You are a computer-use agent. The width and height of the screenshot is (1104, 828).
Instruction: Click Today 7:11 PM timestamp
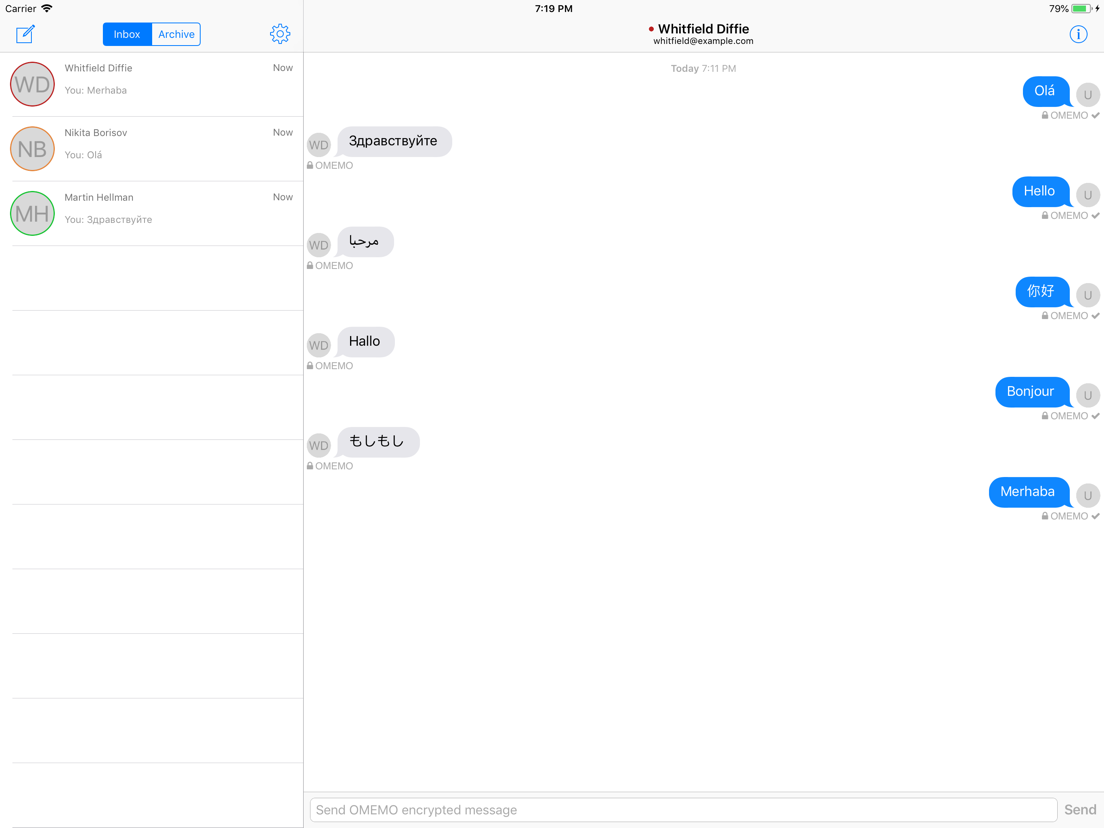point(703,68)
